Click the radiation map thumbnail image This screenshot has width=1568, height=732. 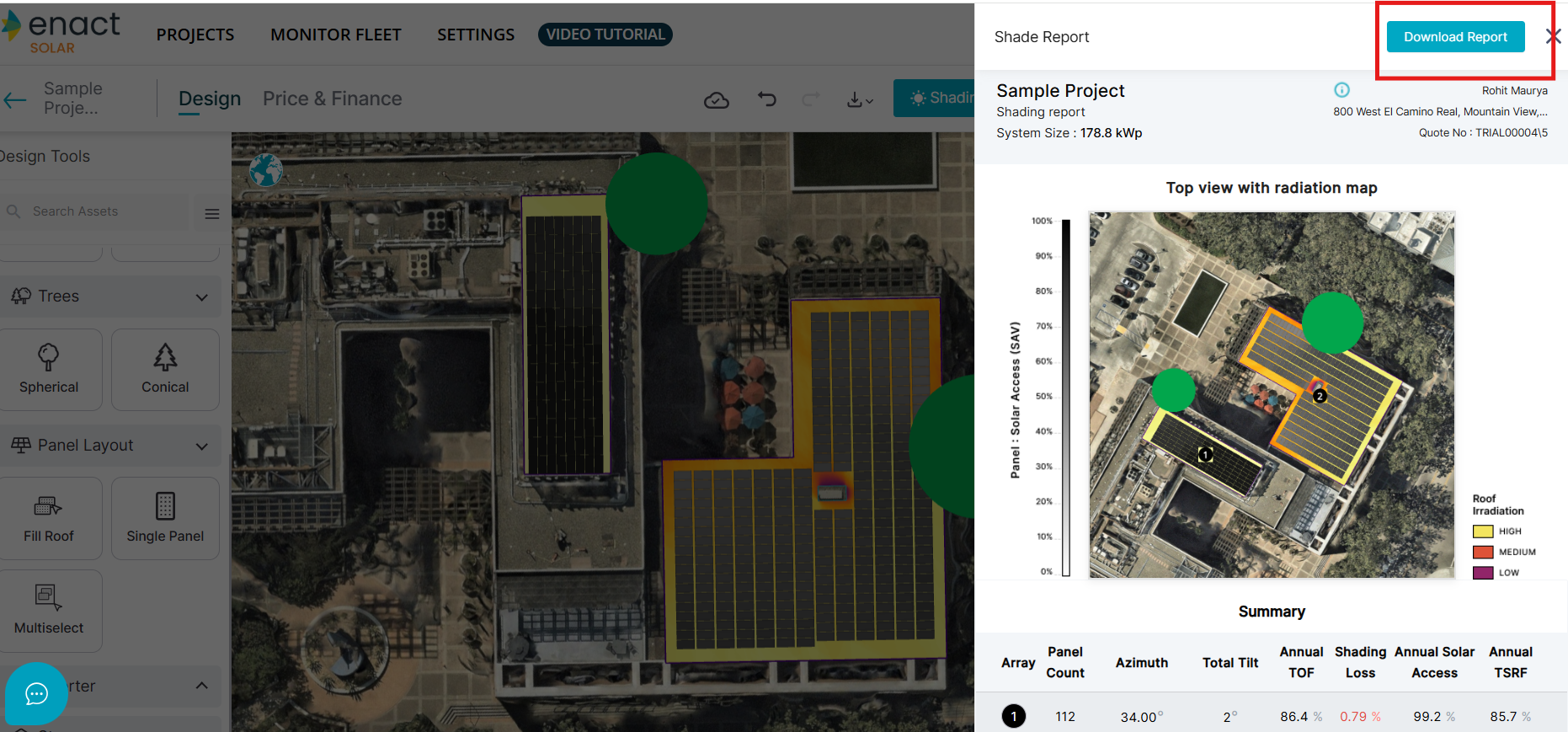coord(1272,395)
